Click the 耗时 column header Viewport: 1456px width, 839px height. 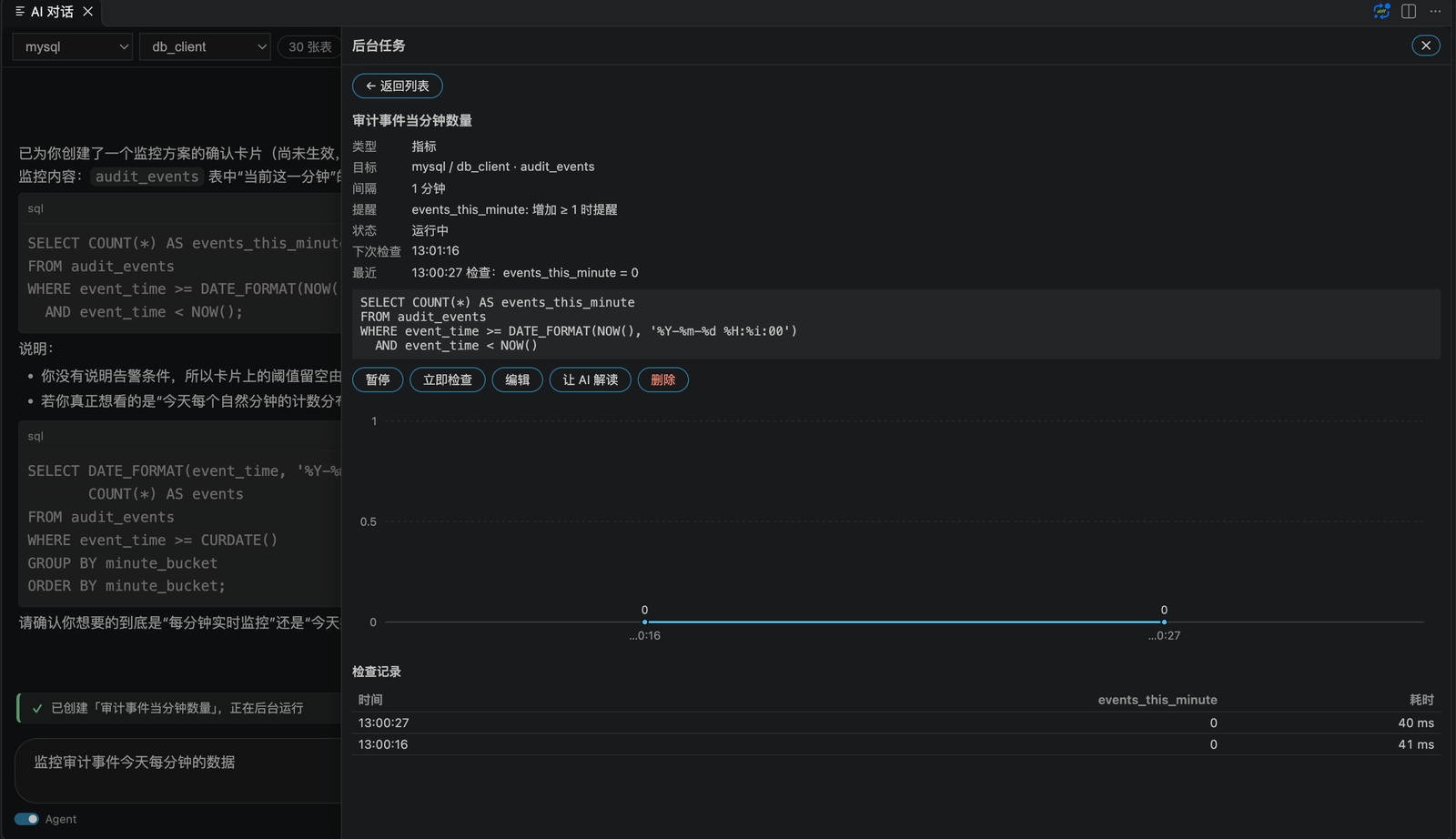point(1421,700)
